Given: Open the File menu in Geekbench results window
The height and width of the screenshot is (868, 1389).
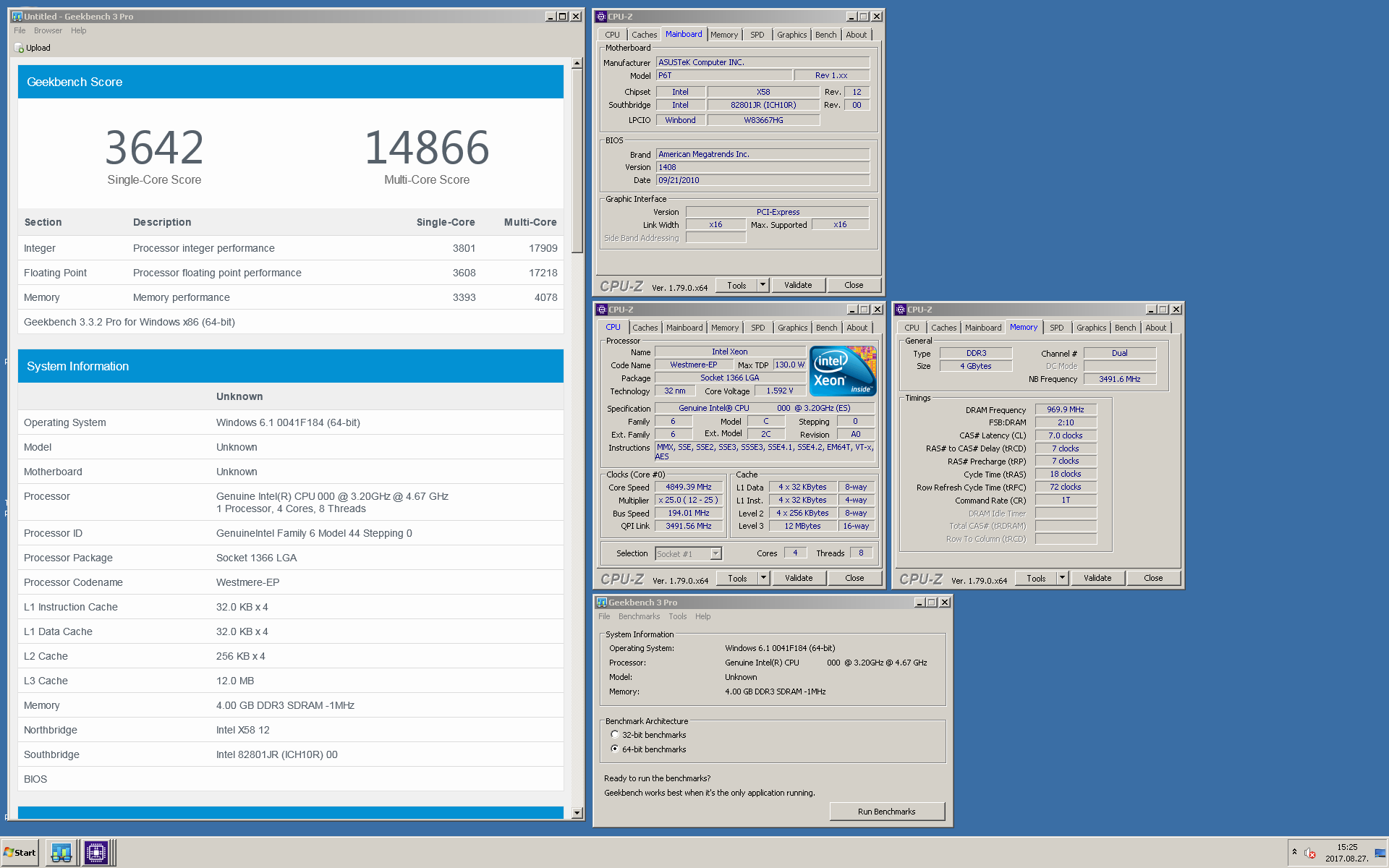Looking at the screenshot, I should (20, 30).
